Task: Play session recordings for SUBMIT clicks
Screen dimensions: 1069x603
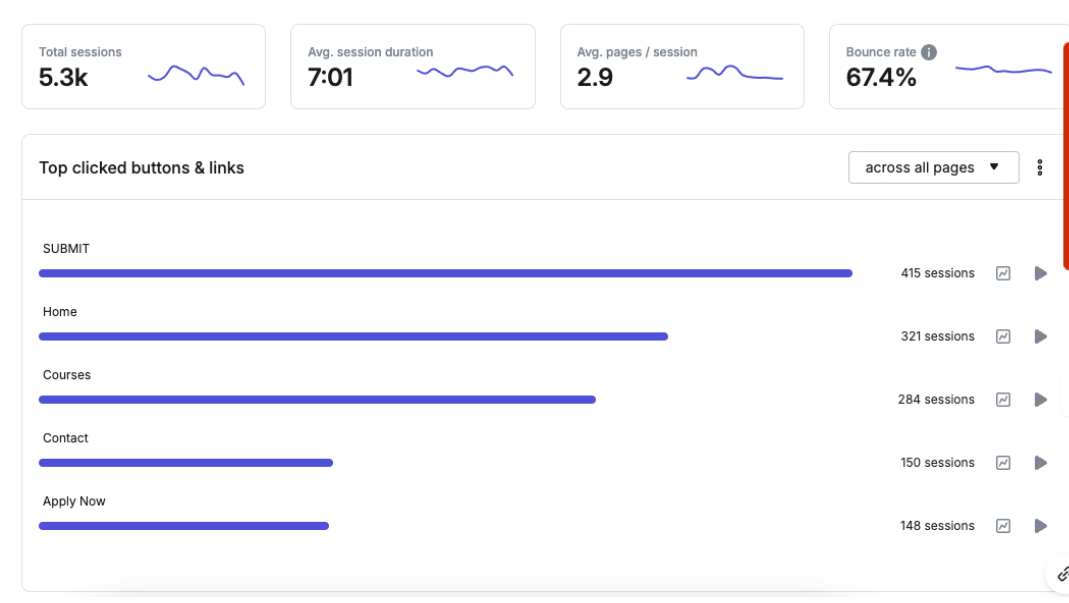Action: point(1041,273)
